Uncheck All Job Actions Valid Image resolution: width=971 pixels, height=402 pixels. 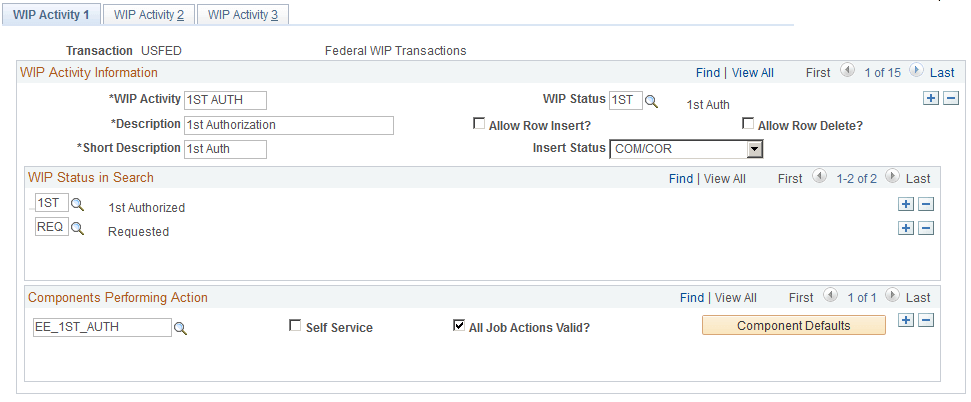click(459, 325)
